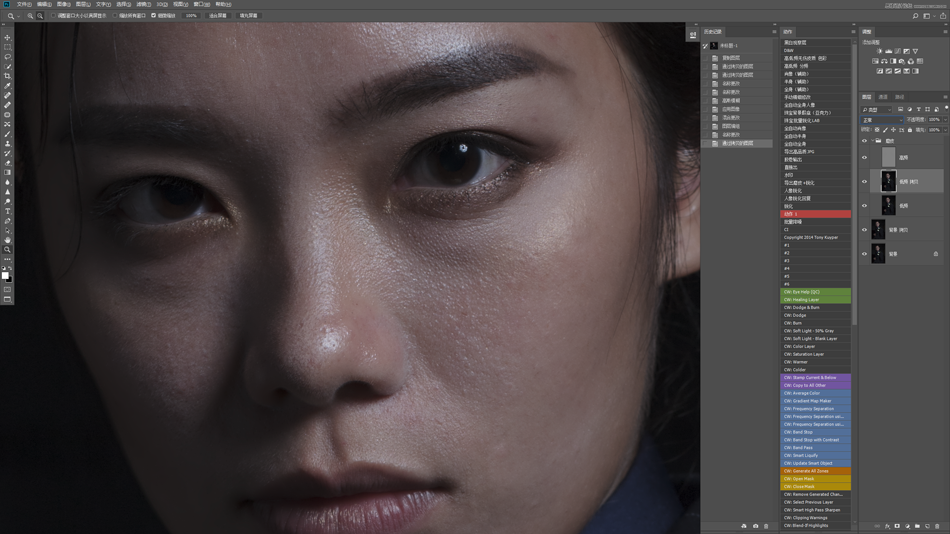Delete history state with the trash icon

point(766,526)
